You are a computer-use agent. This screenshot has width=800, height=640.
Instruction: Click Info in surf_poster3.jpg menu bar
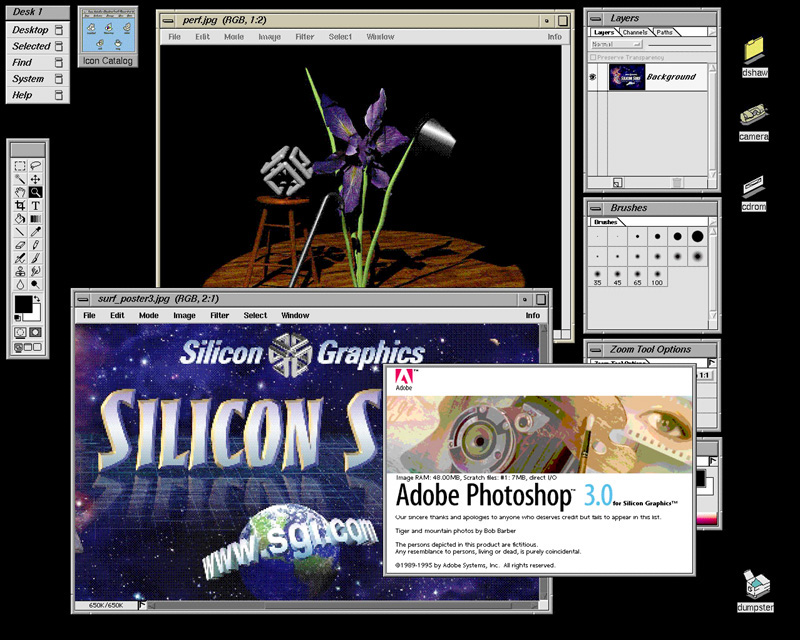pyautogui.click(x=533, y=315)
